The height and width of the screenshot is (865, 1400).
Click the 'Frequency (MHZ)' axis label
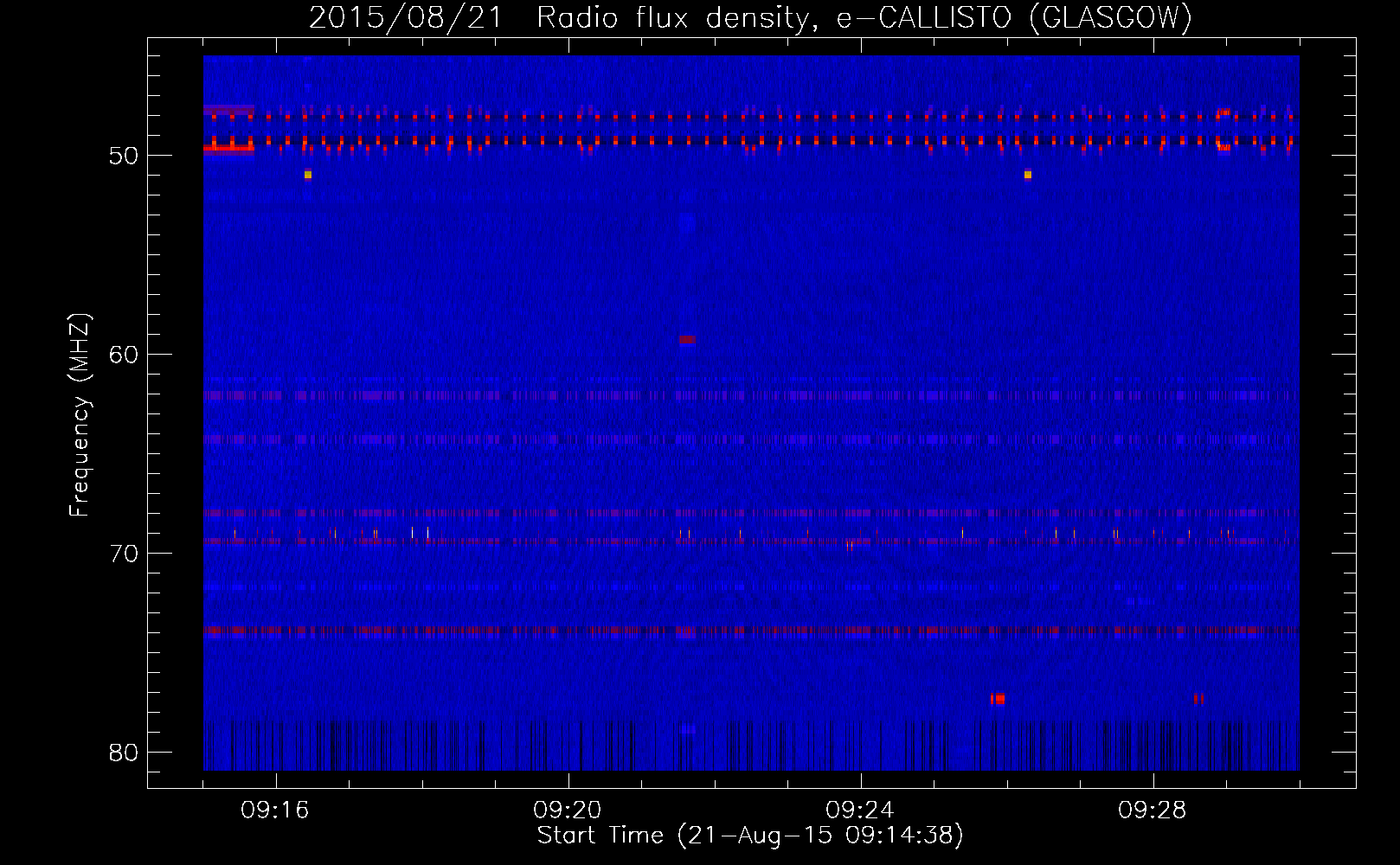pos(80,415)
